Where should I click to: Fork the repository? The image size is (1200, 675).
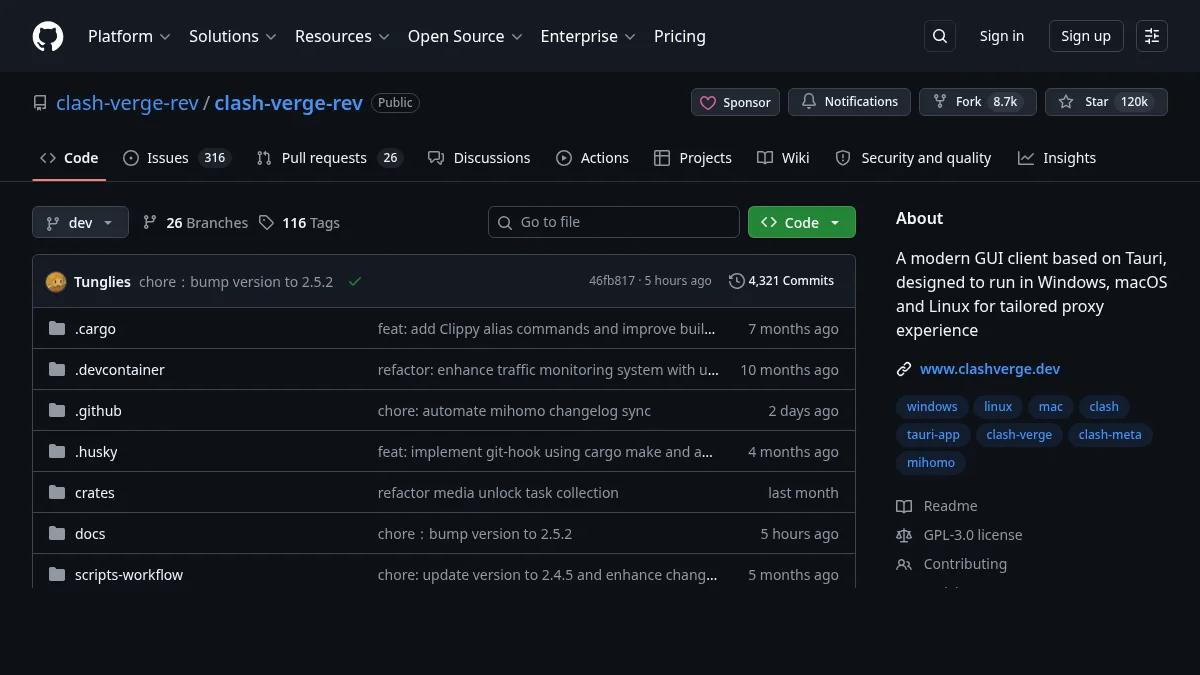[978, 102]
